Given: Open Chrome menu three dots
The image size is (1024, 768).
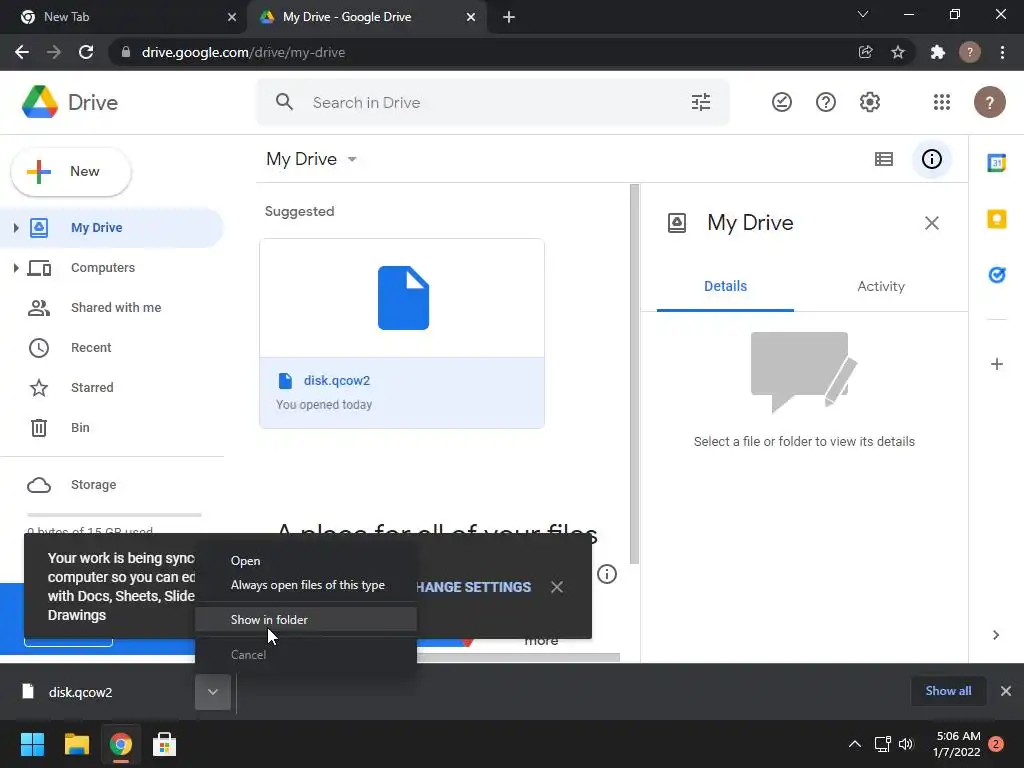Looking at the screenshot, I should pos(1002,52).
